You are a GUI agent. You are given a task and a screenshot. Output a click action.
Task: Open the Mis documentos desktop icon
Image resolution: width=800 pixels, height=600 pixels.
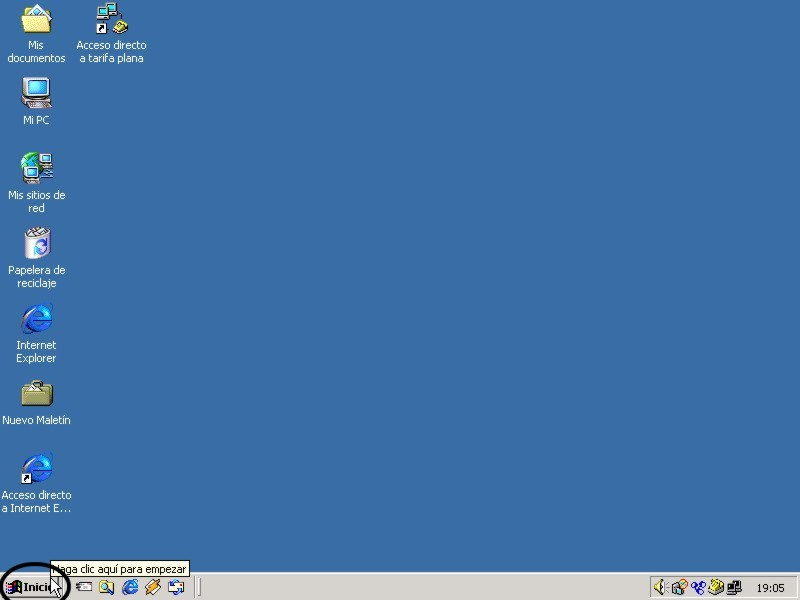[36, 34]
